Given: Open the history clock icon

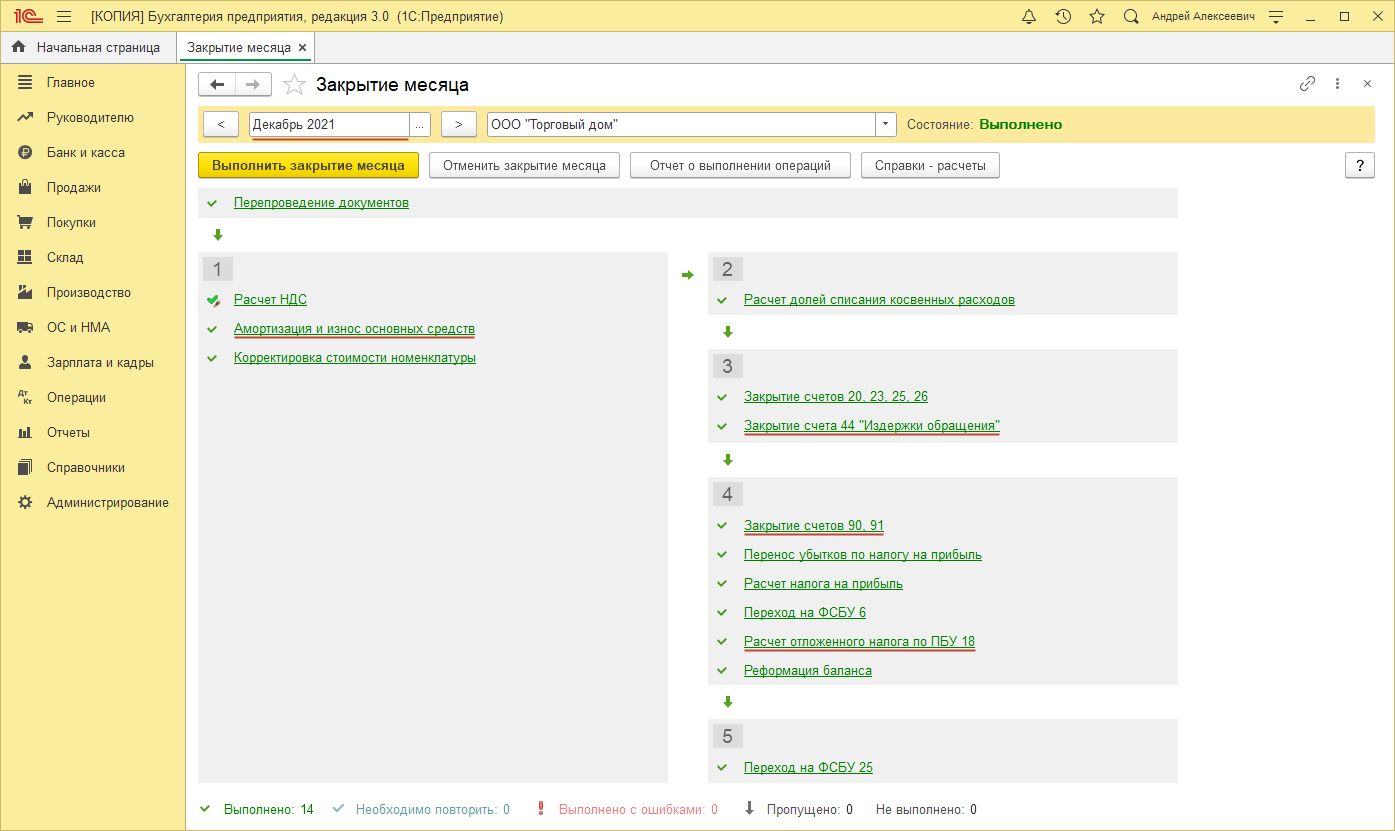Looking at the screenshot, I should click(1063, 17).
